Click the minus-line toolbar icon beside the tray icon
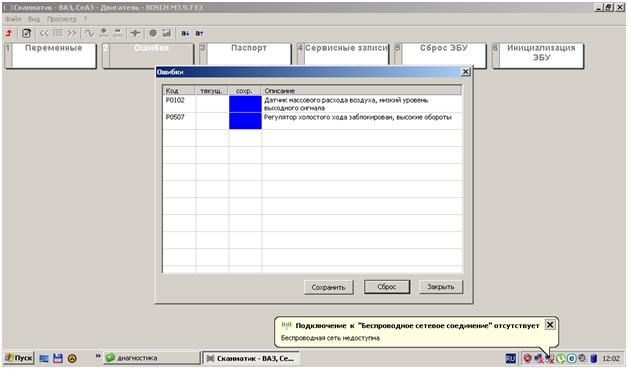The width and height of the screenshot is (628, 369). click(118, 33)
